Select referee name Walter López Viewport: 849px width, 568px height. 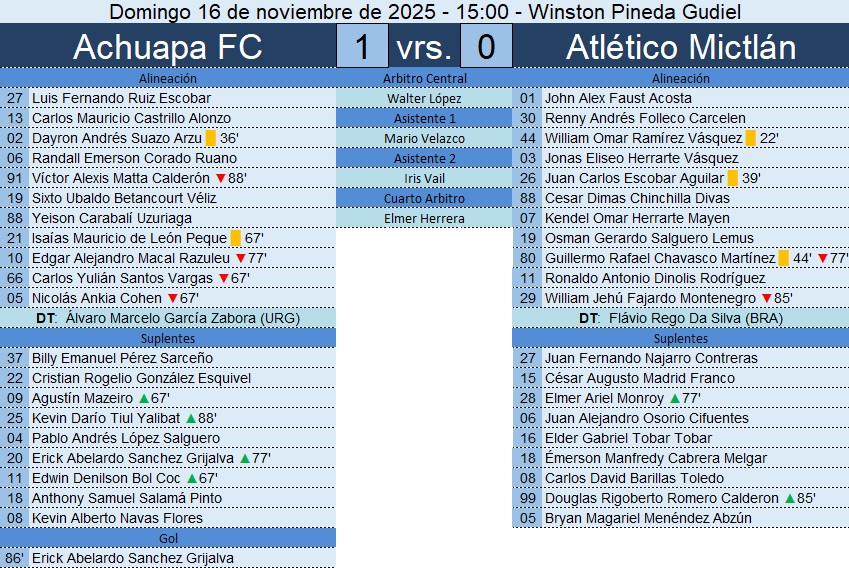point(424,98)
